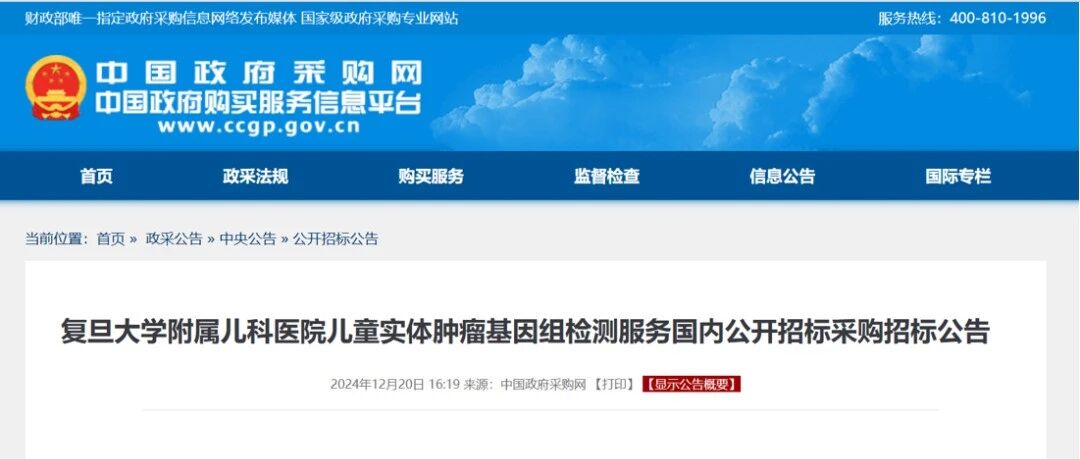This screenshot has height=459, width=1080.
Task: Click the 中国政府购买服务信息平台 subtitle text
Action: 258,102
